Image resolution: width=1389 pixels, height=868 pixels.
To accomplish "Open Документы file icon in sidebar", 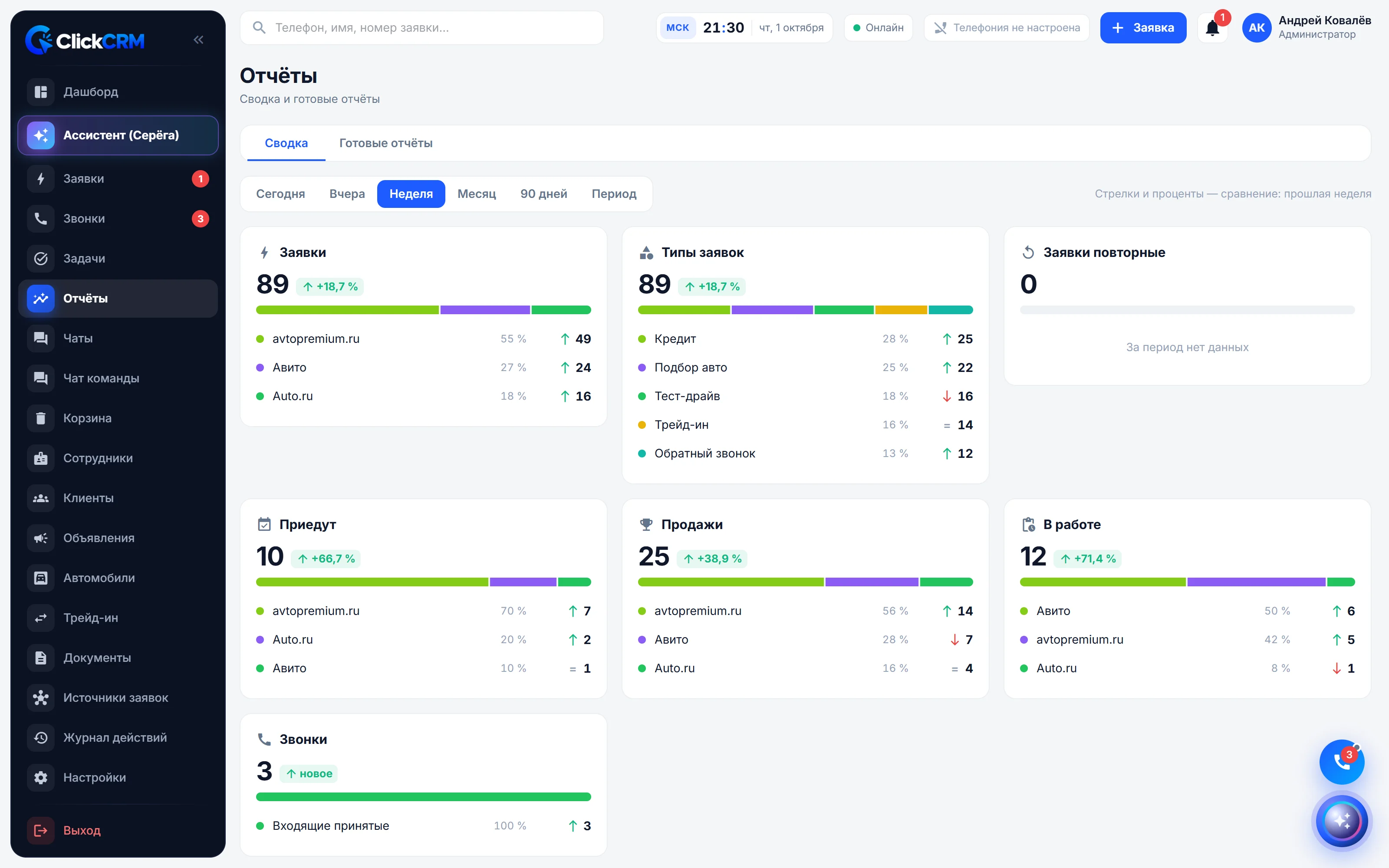I will point(41,658).
